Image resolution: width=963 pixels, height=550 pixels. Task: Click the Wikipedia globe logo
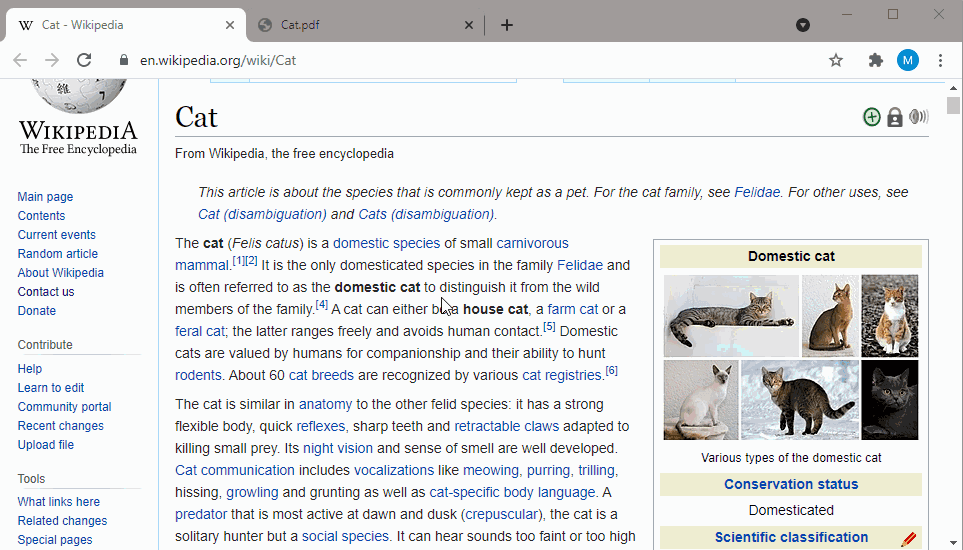tap(79, 96)
